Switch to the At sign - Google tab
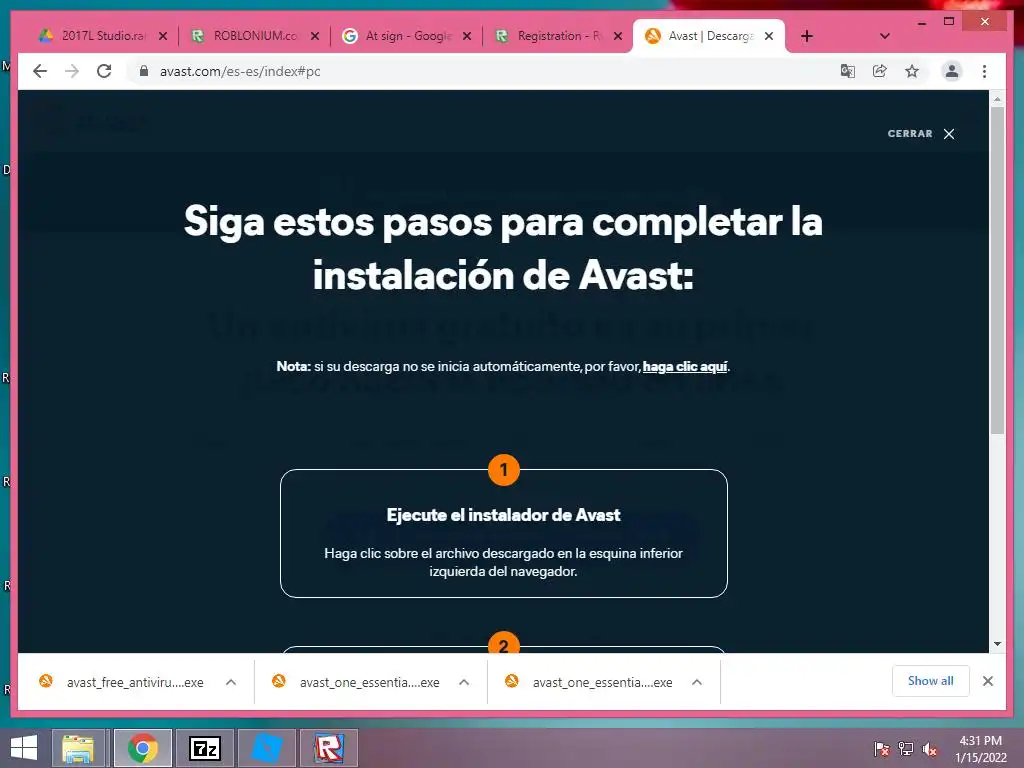The width and height of the screenshot is (1024, 768). click(x=397, y=36)
